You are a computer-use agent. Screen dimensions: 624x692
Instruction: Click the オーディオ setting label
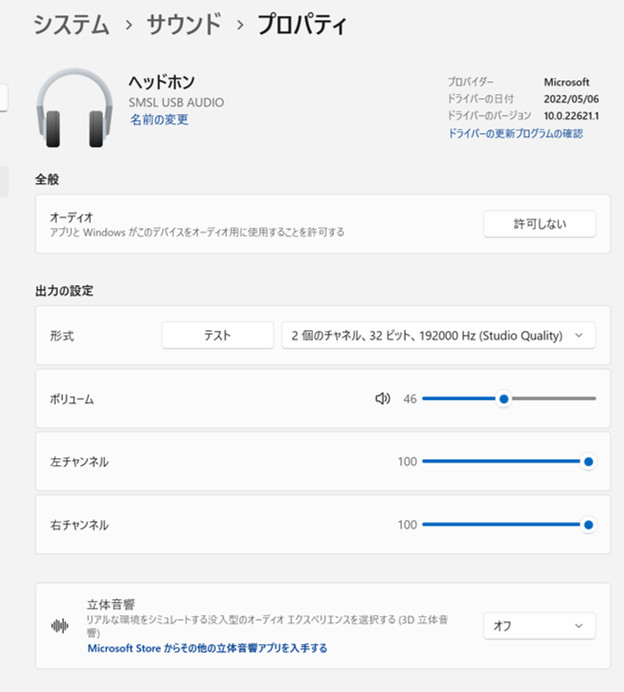coord(71,217)
